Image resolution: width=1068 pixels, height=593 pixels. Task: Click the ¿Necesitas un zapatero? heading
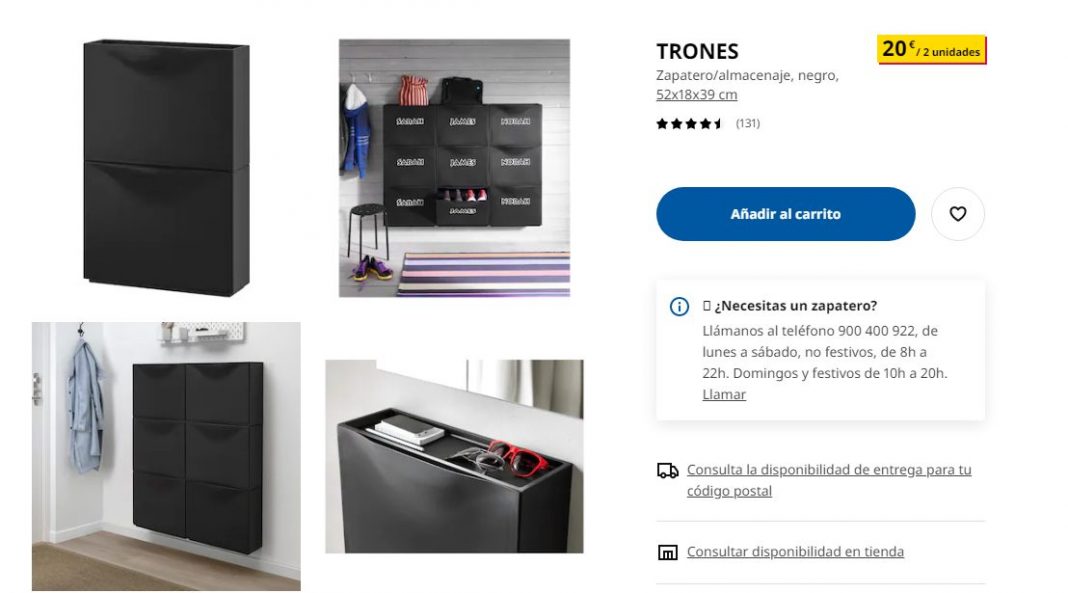pos(796,306)
